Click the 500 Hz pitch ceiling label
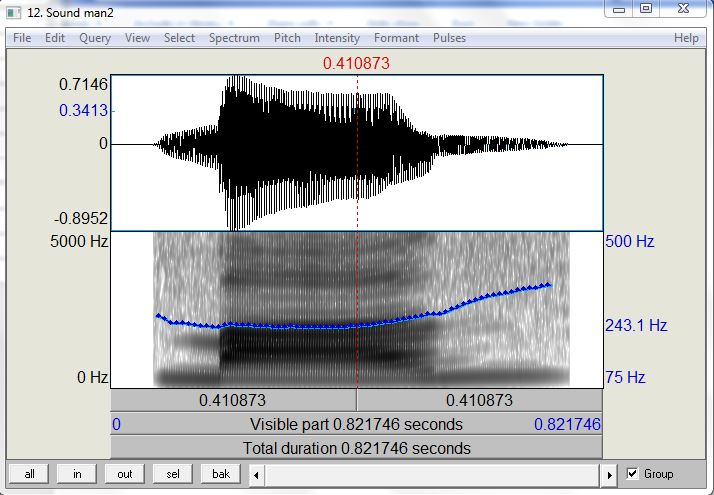Screen dimensions: 714x495 (629, 241)
